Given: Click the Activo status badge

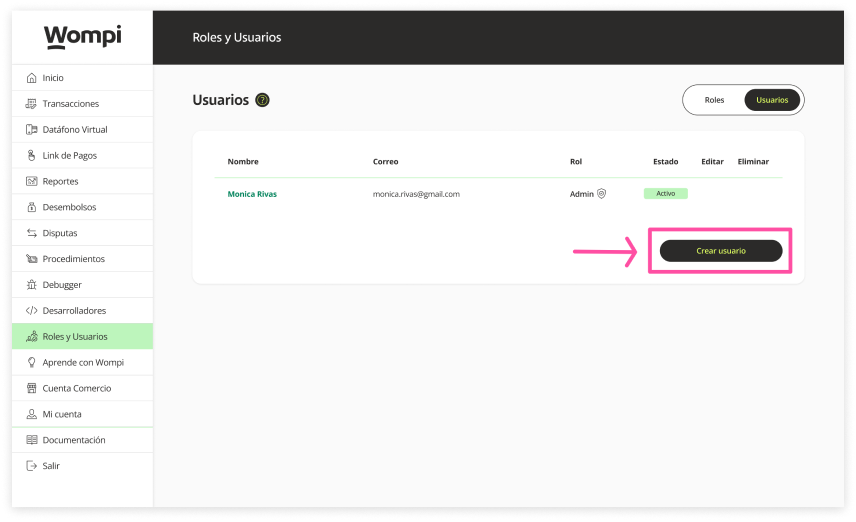Looking at the screenshot, I should point(665,194).
